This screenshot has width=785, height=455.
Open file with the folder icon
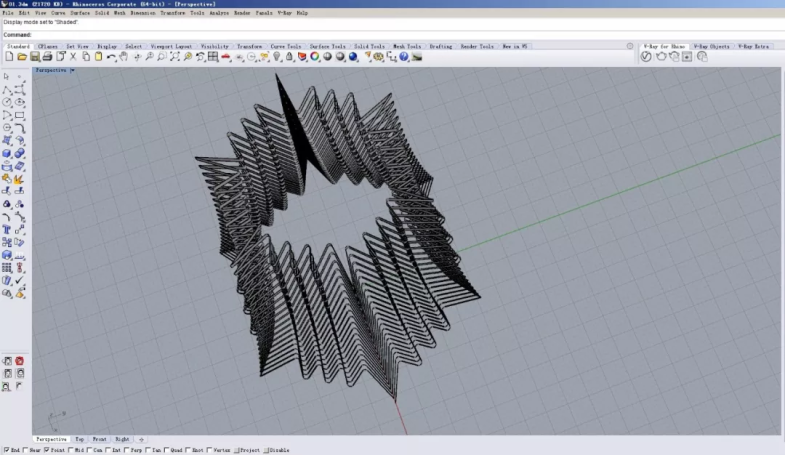[x=22, y=57]
